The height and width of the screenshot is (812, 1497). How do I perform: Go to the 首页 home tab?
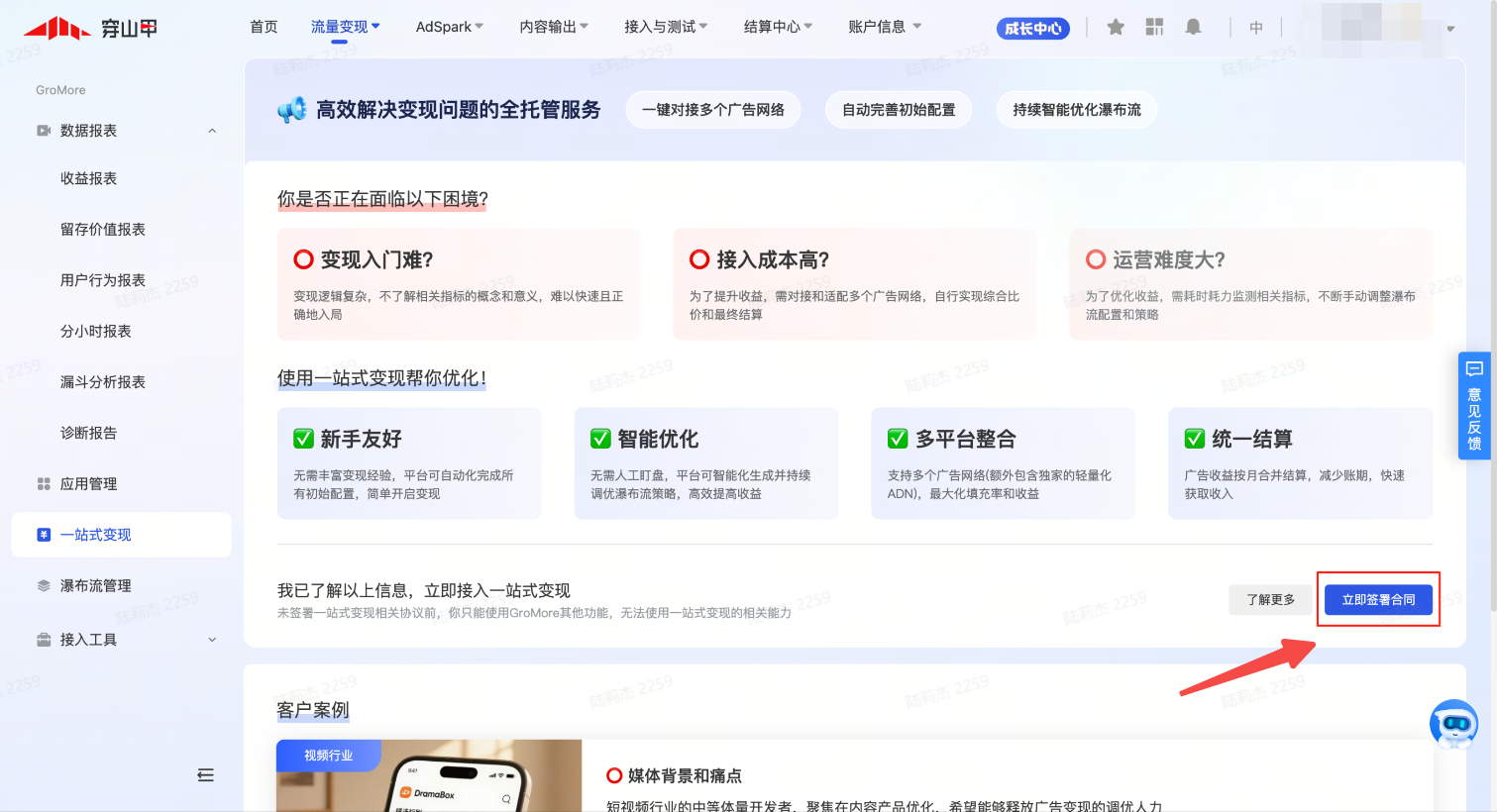click(x=264, y=27)
